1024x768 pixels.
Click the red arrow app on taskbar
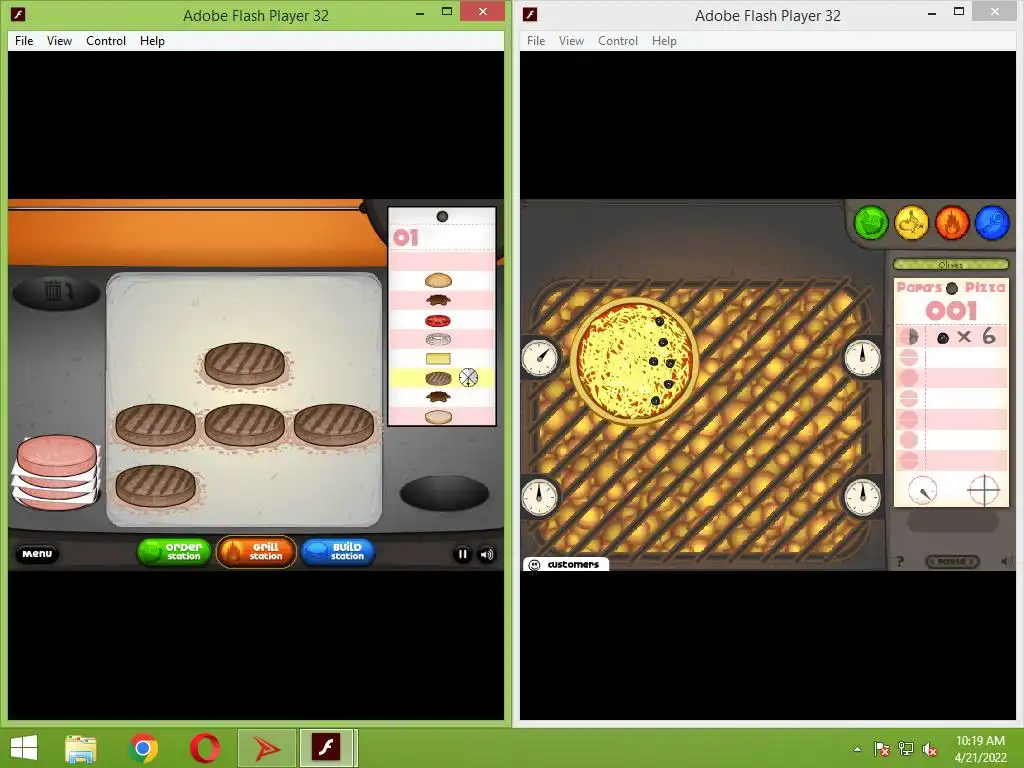[x=266, y=748]
